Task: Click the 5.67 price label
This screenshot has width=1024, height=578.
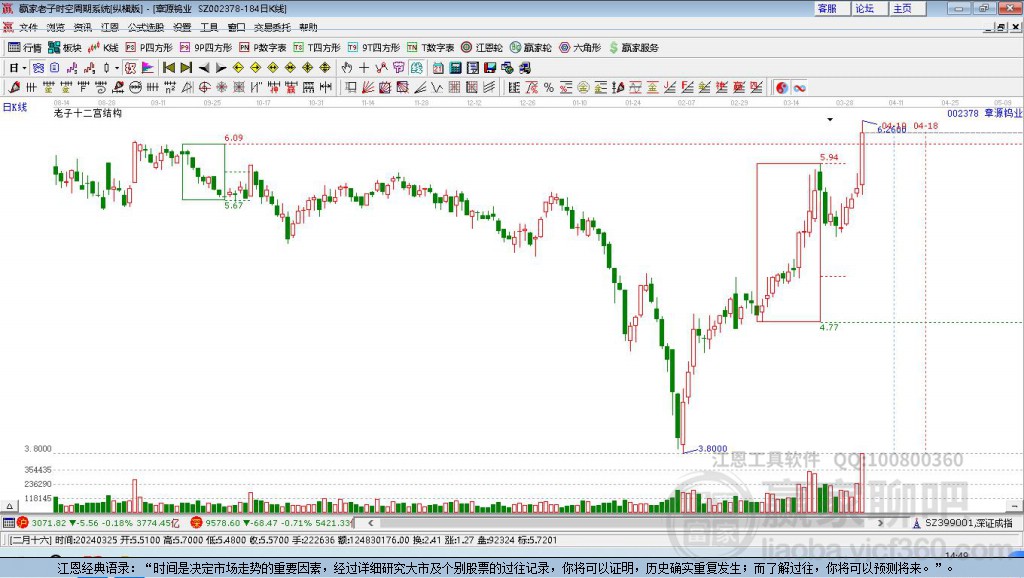Action: (233, 206)
